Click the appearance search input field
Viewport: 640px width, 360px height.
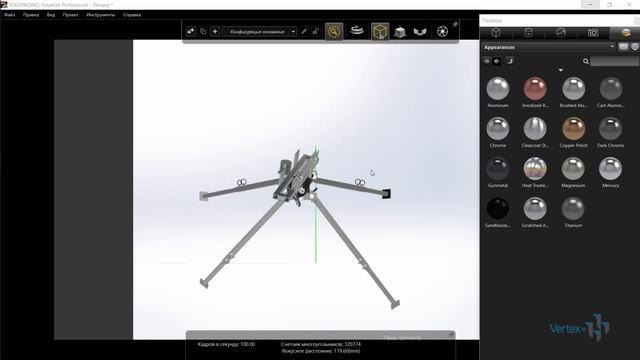tap(614, 61)
